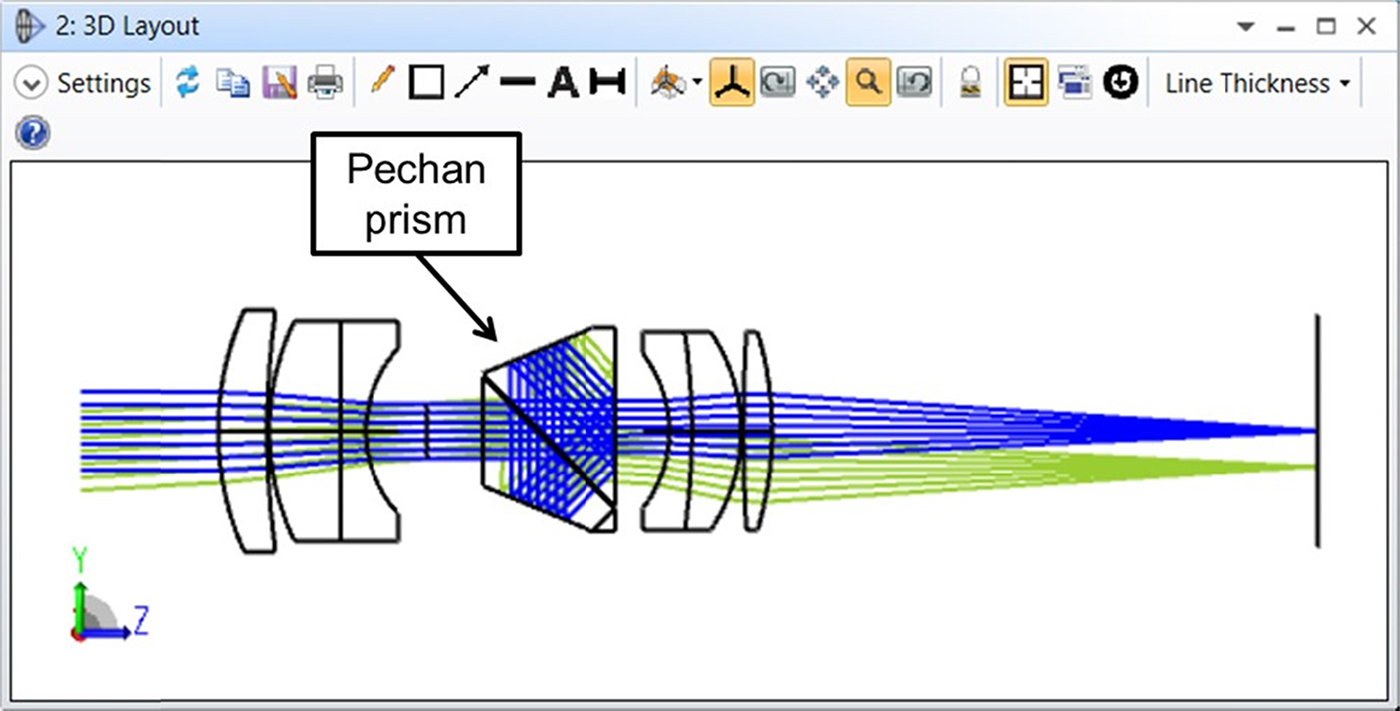The image size is (1400, 711).
Task: Open the window options triangle menu
Action: (x=1245, y=27)
